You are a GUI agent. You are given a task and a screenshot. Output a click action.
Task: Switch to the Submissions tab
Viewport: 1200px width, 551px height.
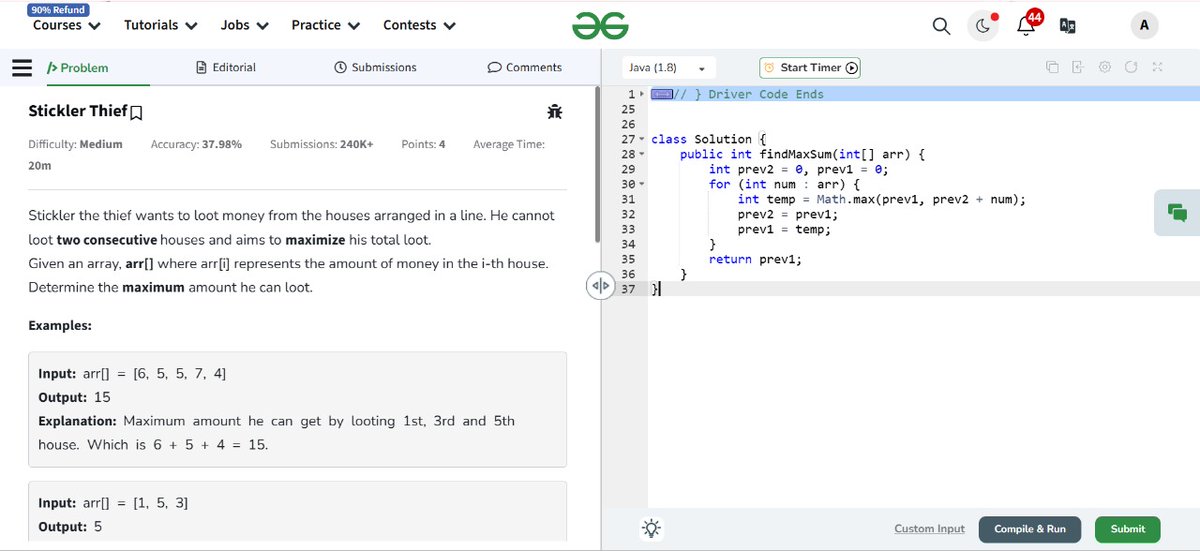click(375, 67)
